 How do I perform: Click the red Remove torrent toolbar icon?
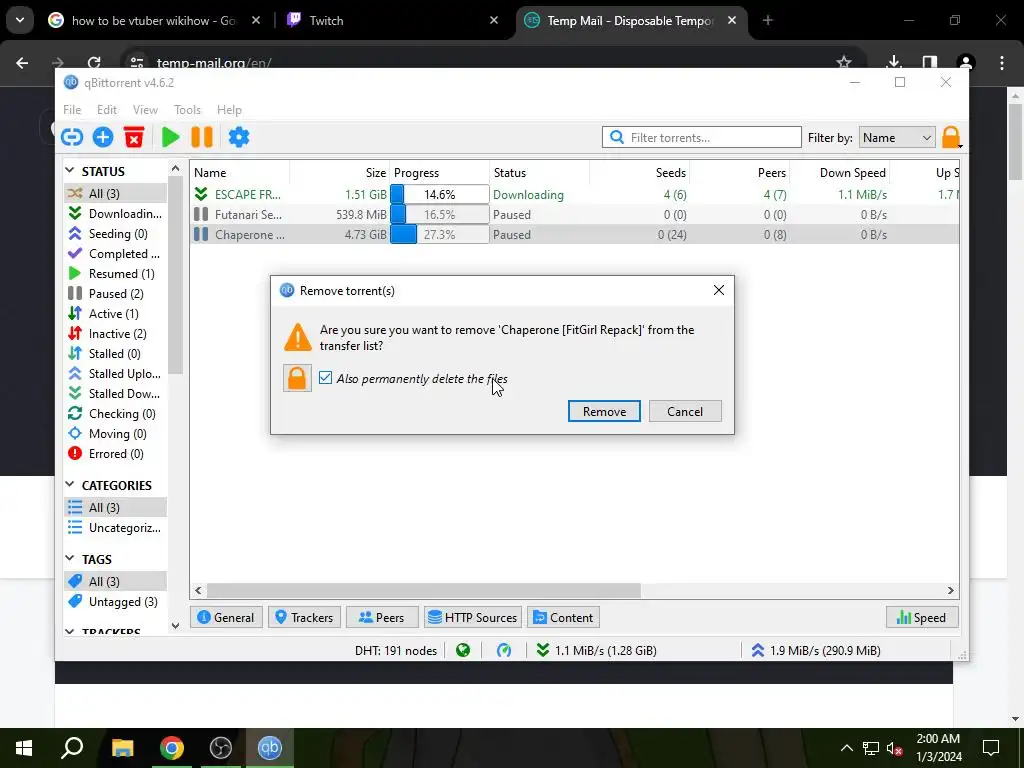pos(134,137)
